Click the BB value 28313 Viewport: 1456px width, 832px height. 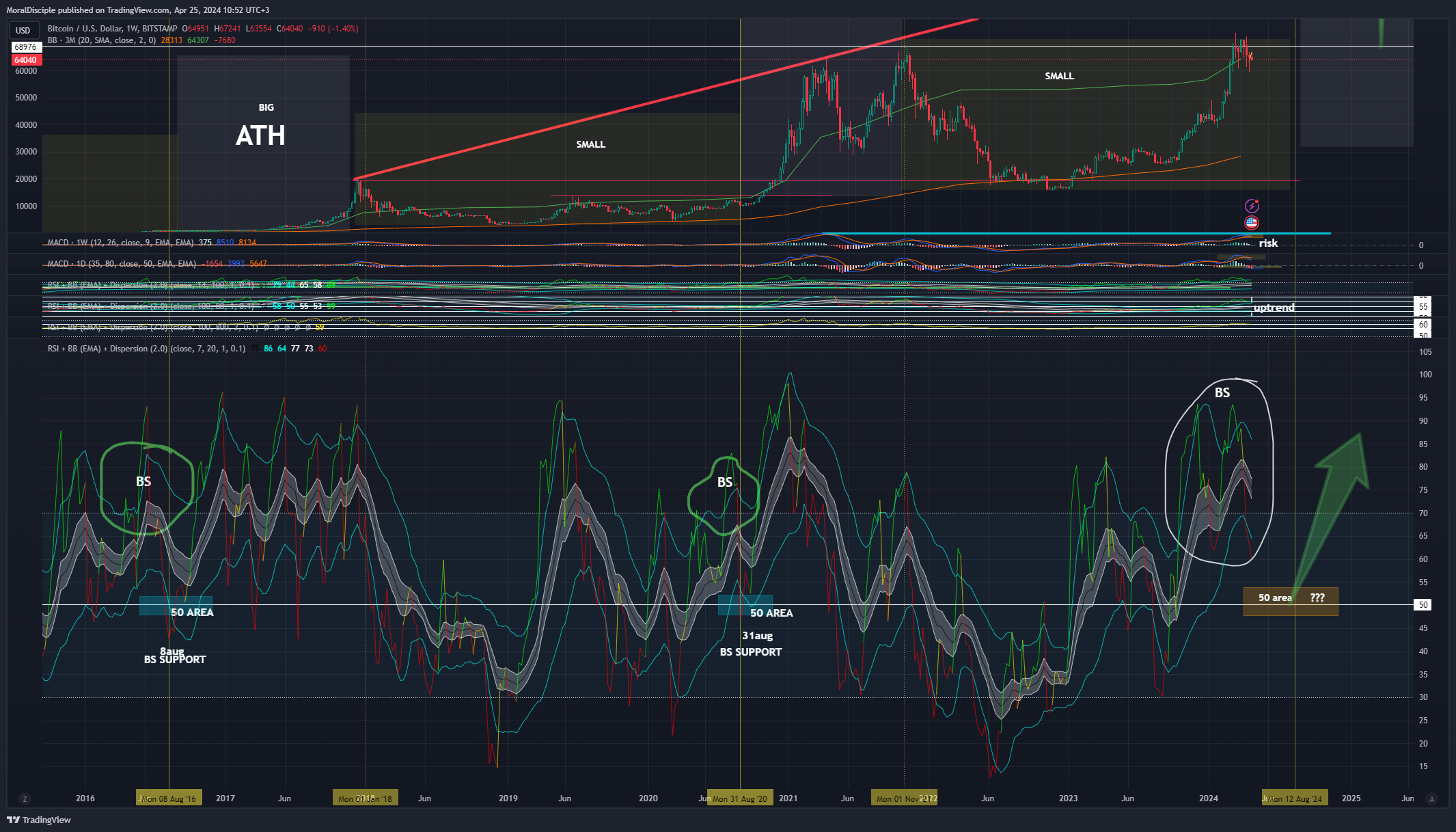point(171,40)
